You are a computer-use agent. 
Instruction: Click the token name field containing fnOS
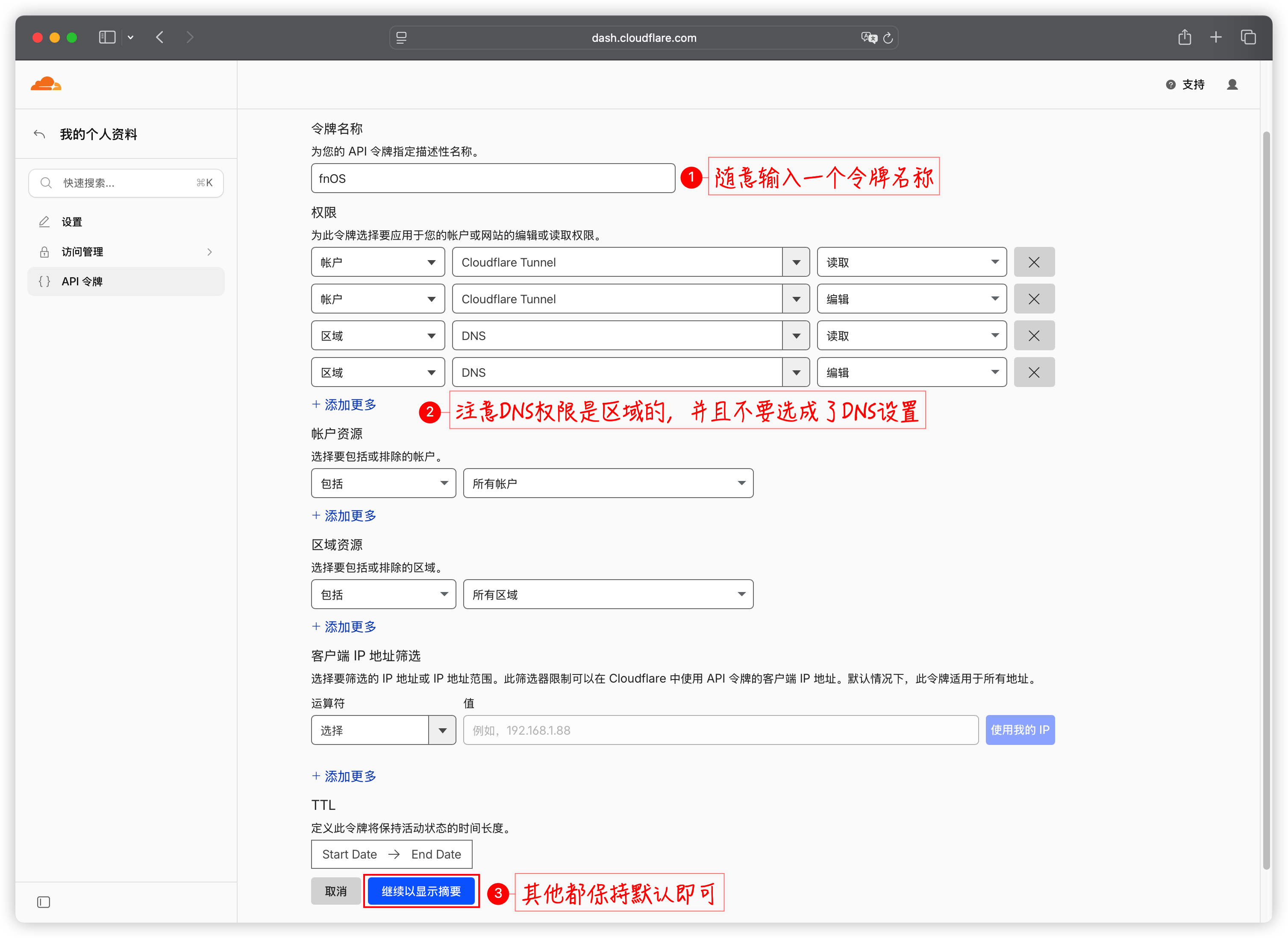point(493,178)
